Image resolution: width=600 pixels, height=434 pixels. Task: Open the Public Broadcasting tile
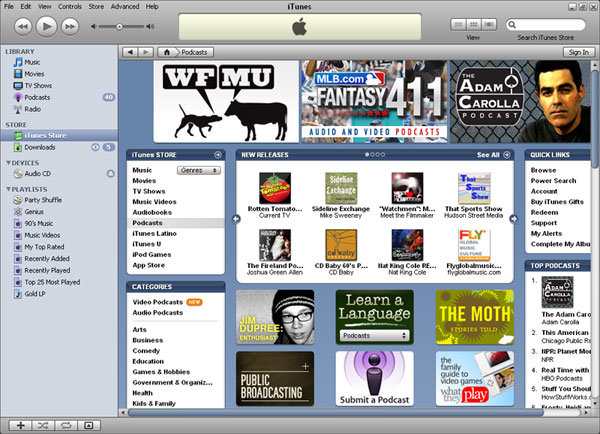click(275, 379)
